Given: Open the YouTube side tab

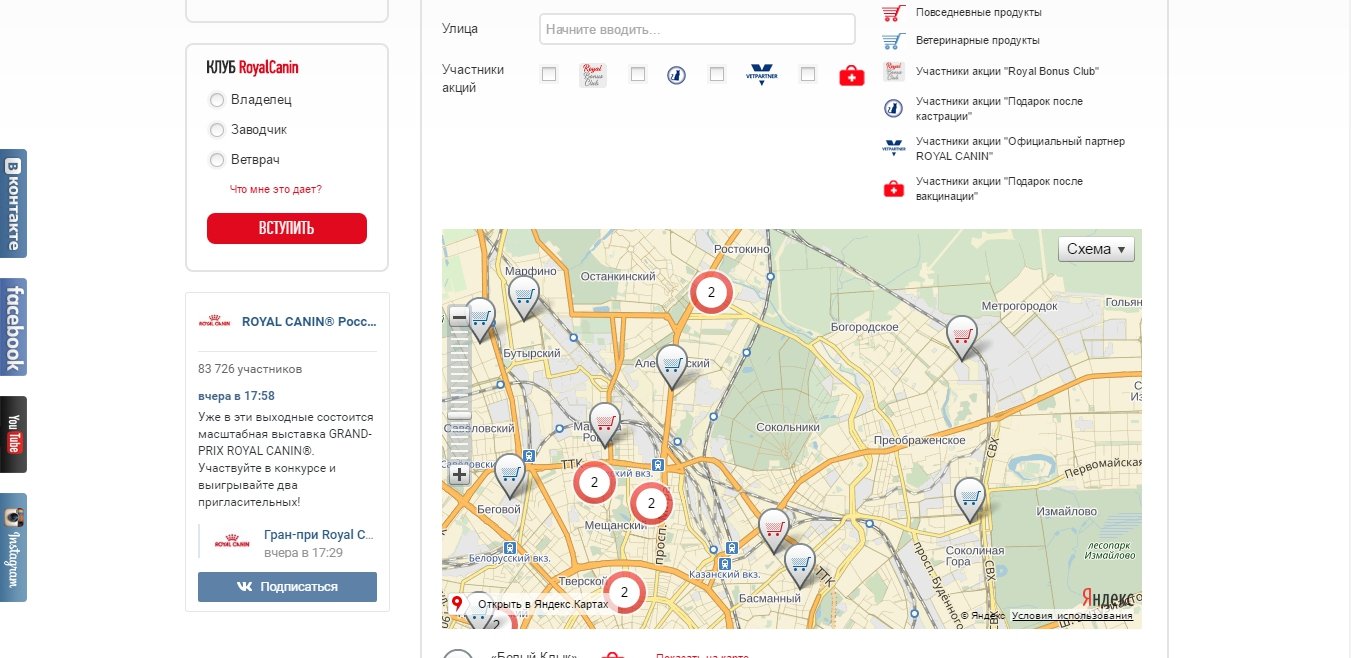Looking at the screenshot, I should [13, 434].
